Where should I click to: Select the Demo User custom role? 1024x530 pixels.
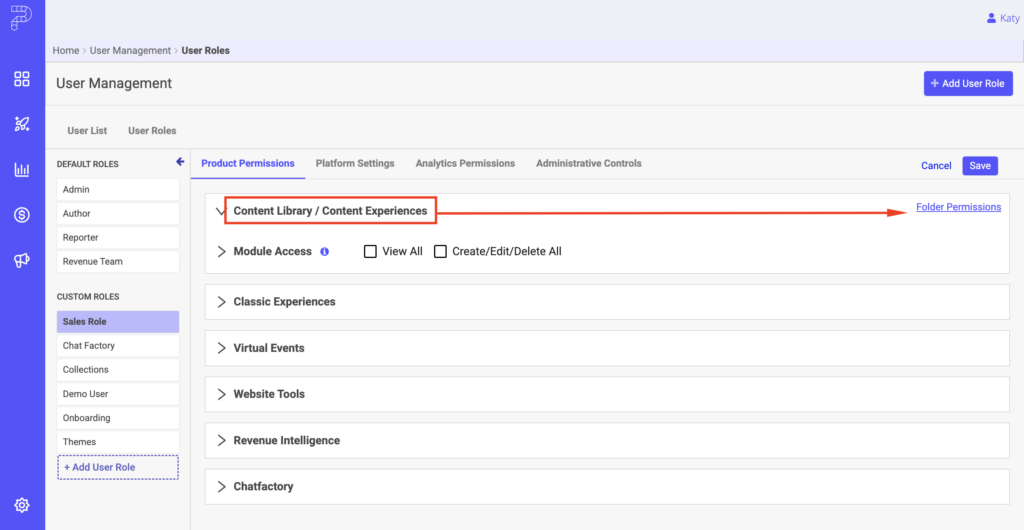[x=118, y=394]
